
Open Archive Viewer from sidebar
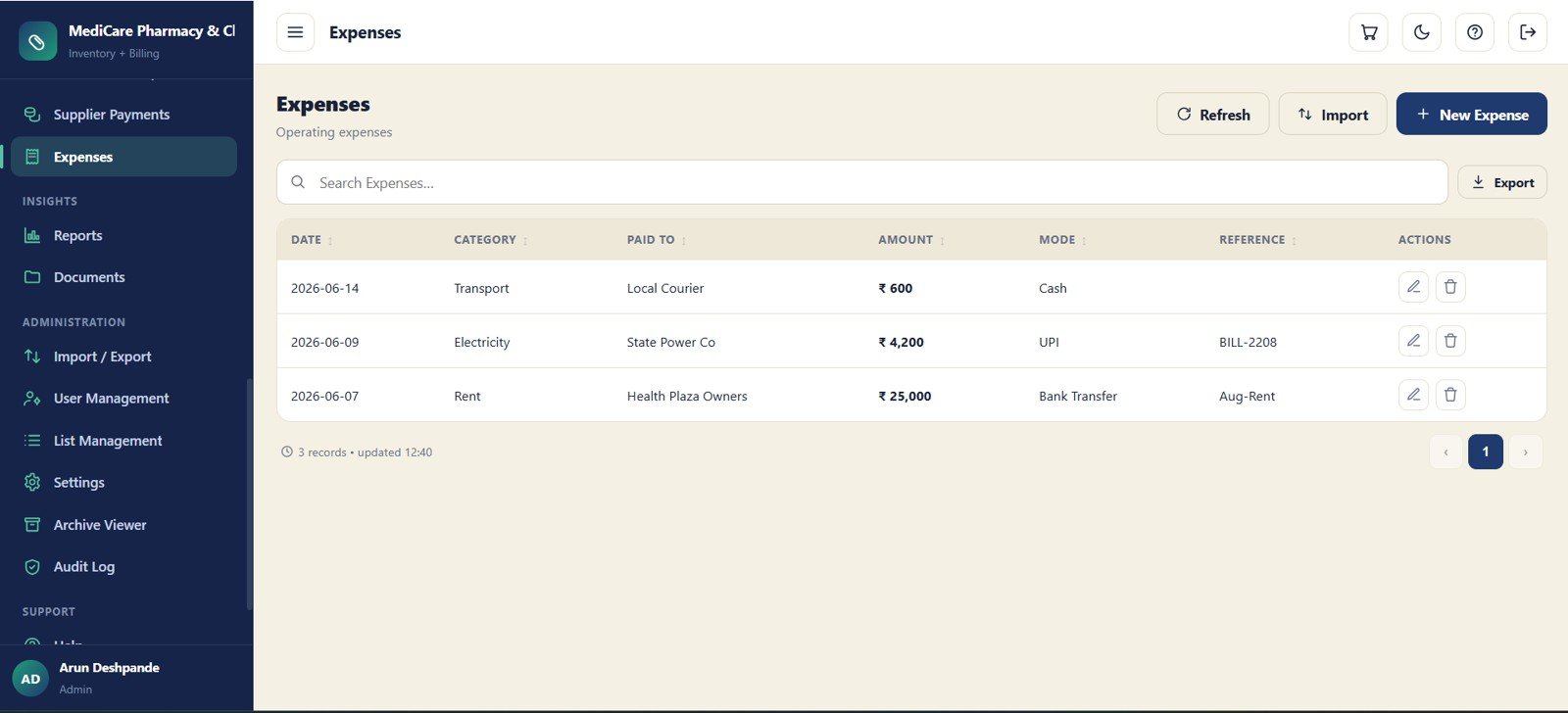(x=123, y=525)
